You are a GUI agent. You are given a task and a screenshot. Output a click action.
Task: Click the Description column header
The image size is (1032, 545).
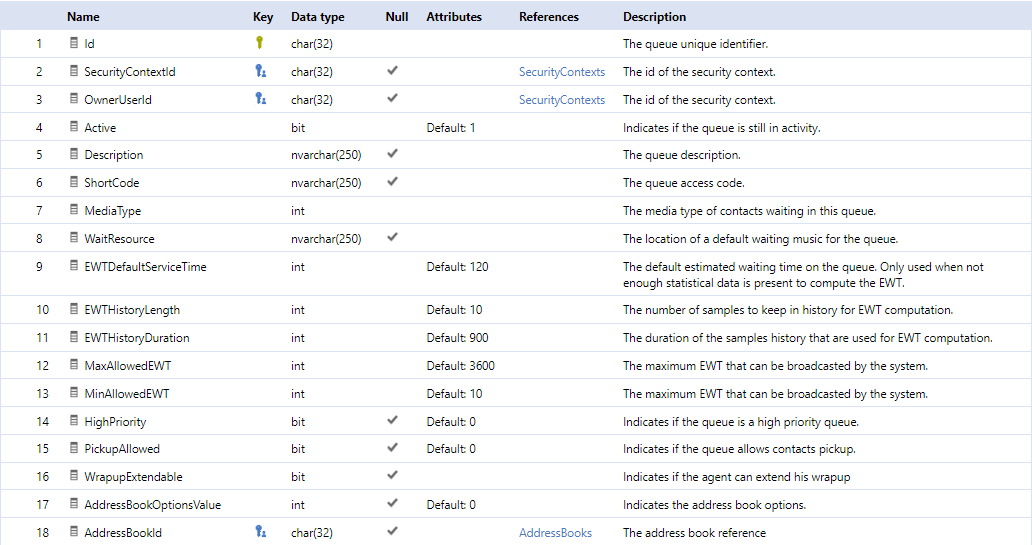pos(654,17)
